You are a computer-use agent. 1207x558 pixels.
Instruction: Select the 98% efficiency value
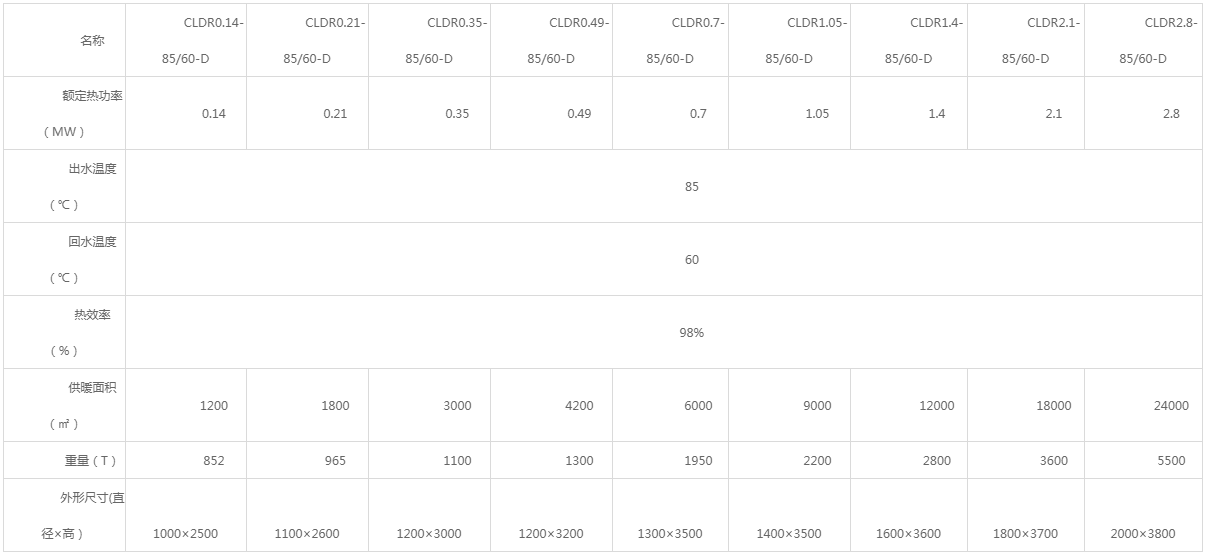pos(692,333)
